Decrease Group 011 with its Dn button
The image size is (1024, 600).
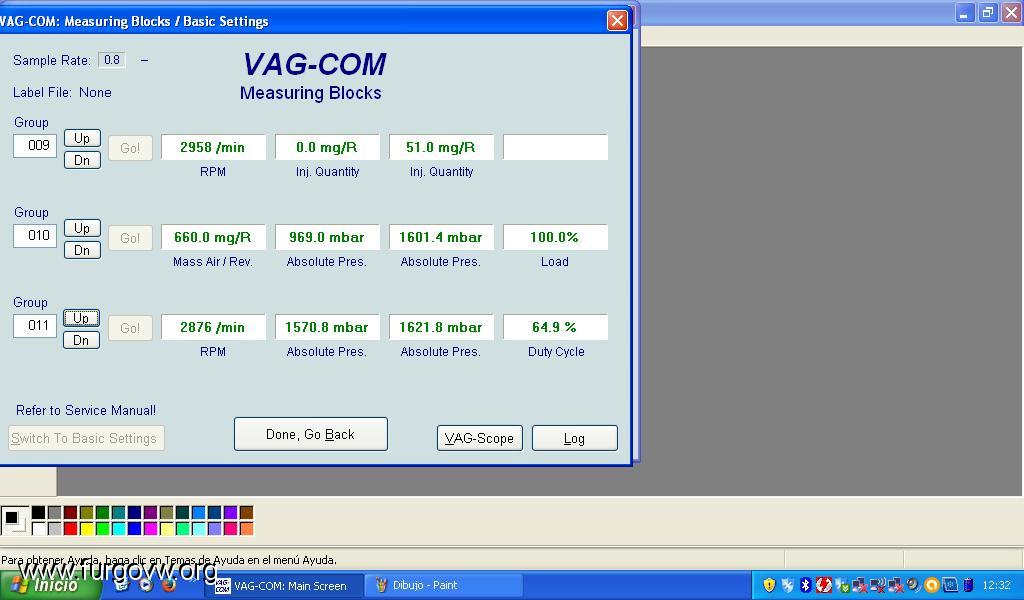tap(81, 340)
